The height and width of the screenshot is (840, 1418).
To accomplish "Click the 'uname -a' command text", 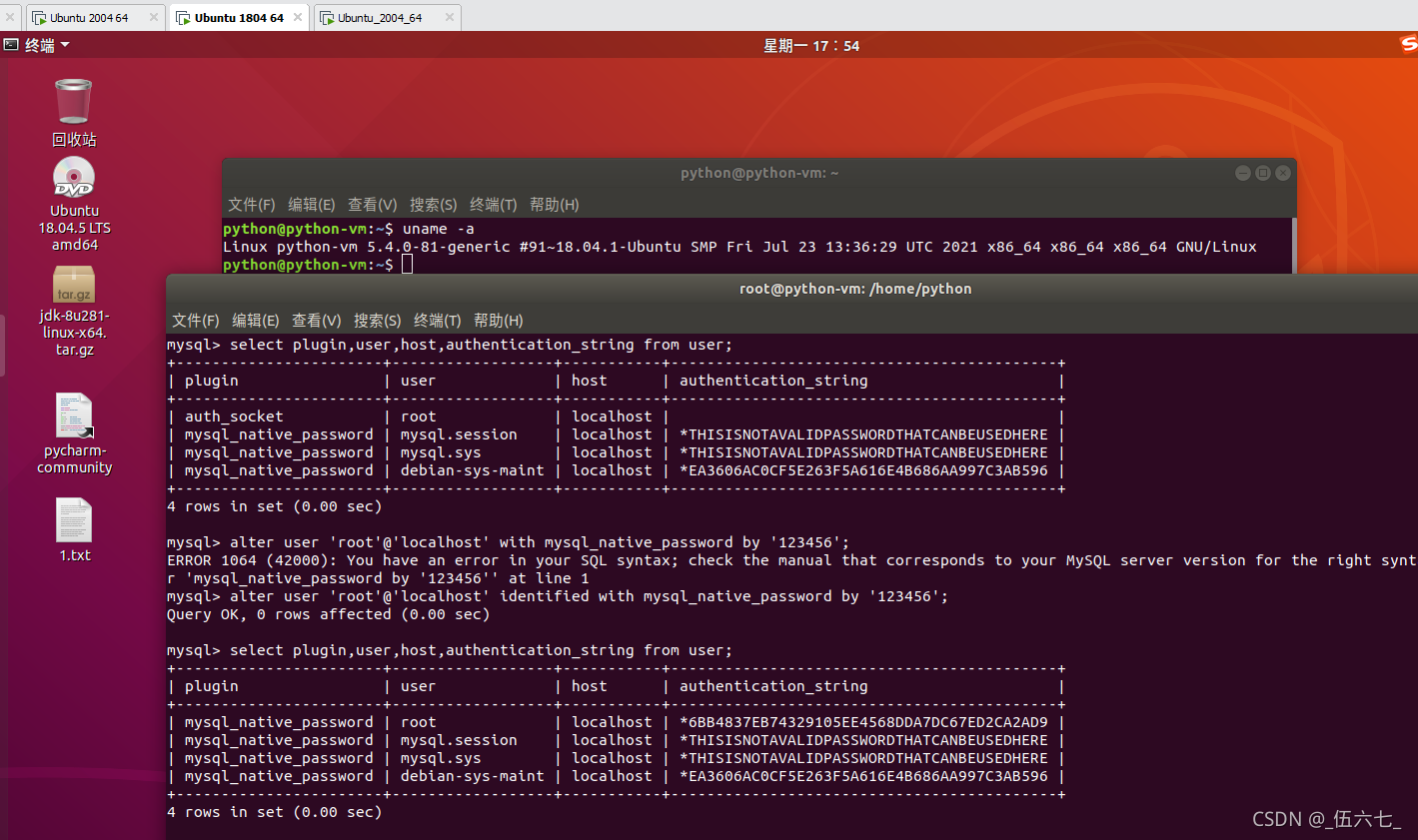I will point(438,229).
